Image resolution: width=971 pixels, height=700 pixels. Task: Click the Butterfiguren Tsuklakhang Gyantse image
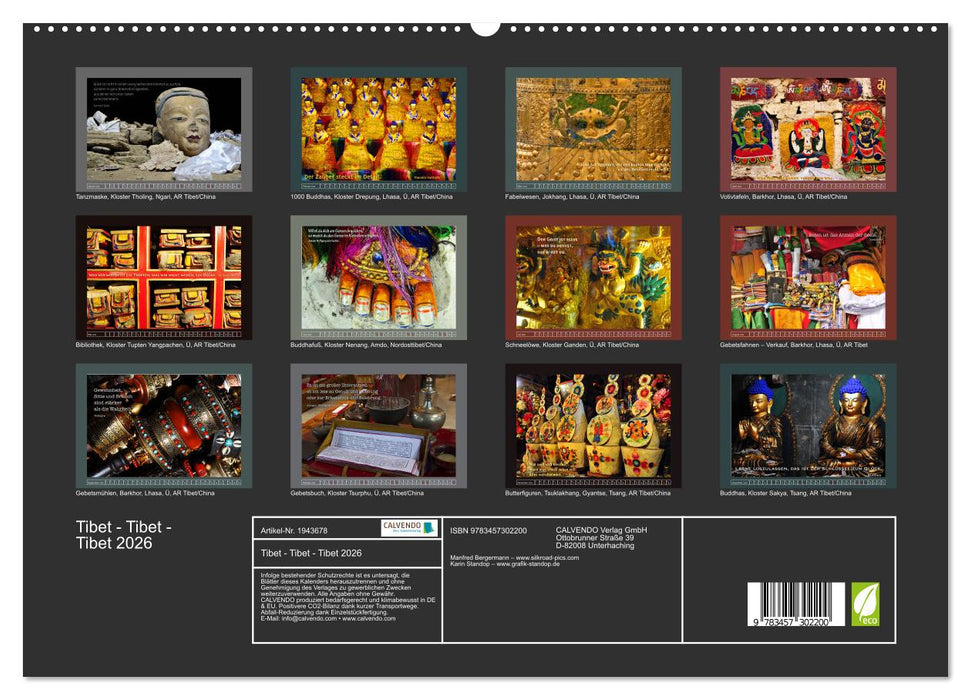tap(590, 425)
